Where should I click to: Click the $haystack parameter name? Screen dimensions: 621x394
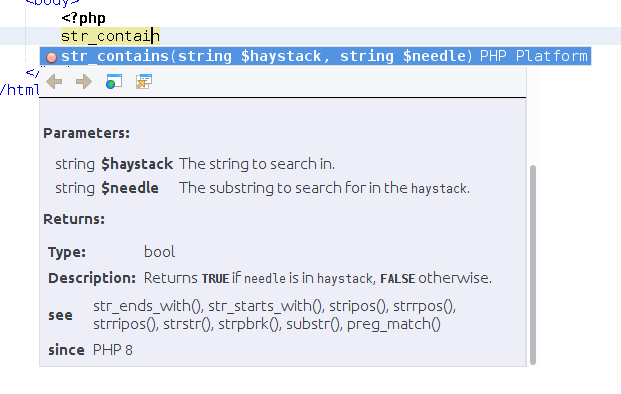pos(137,164)
